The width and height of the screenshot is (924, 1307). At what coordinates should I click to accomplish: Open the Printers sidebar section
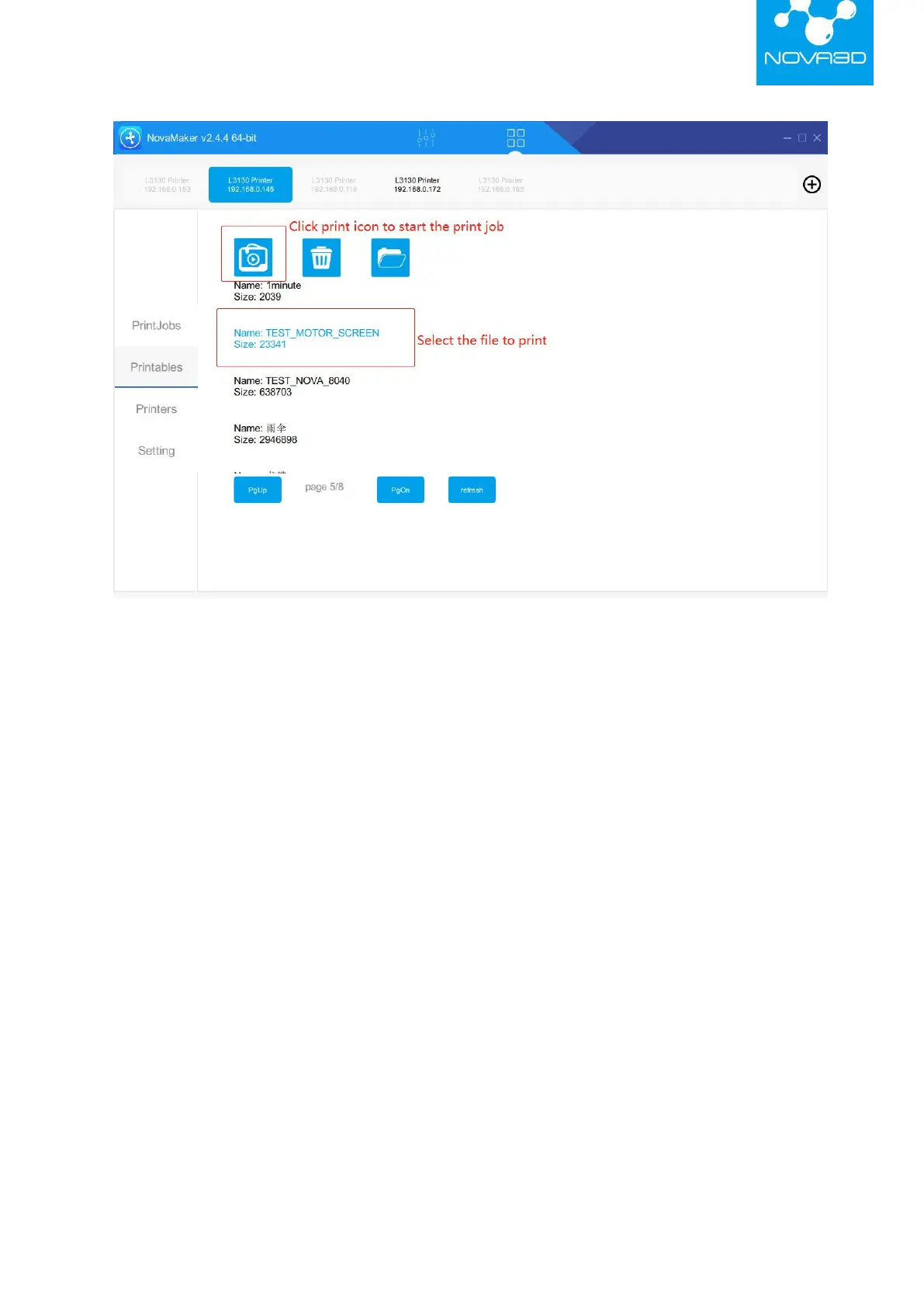pos(156,409)
